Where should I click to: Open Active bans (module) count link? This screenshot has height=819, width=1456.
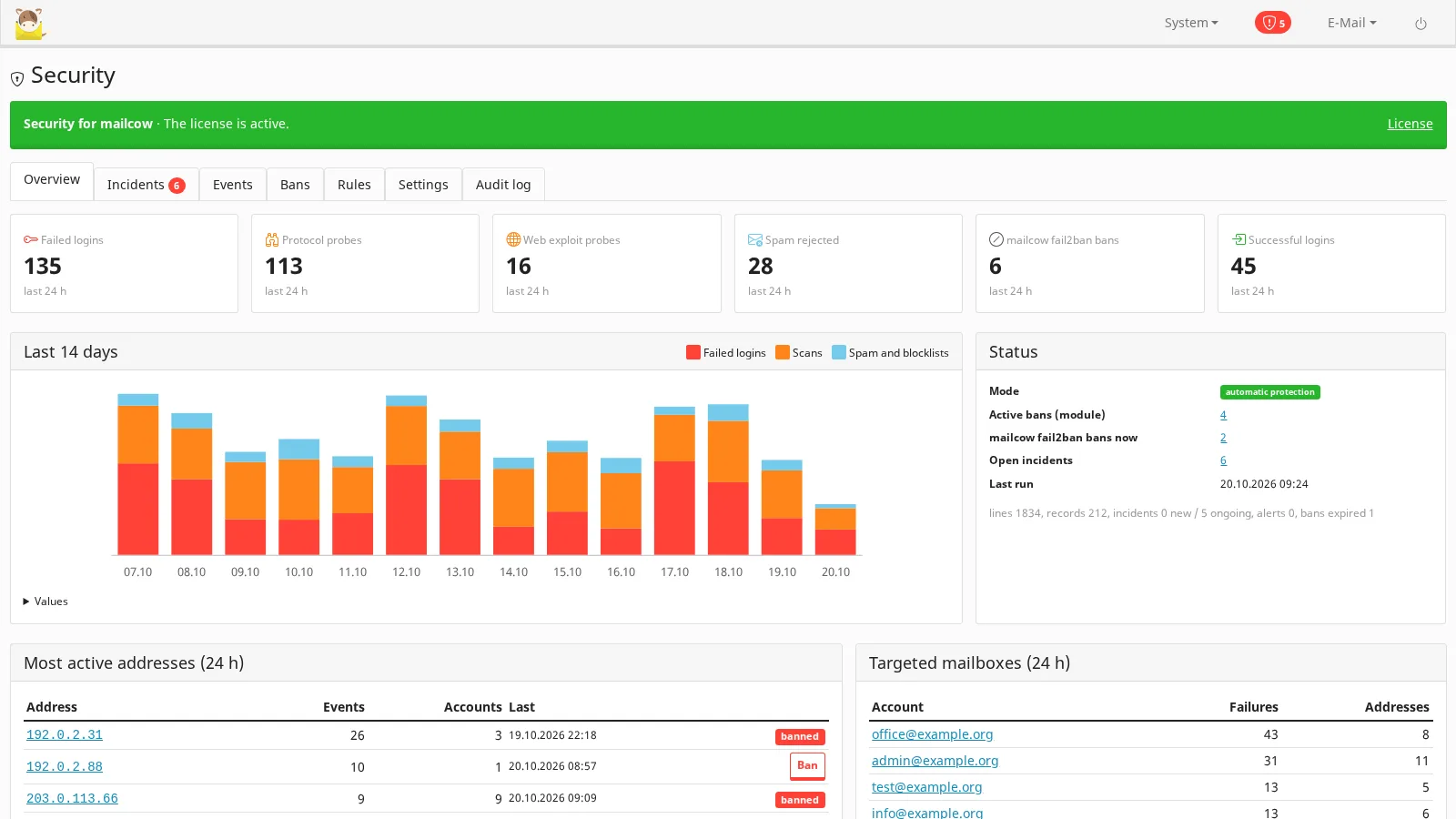(x=1223, y=415)
